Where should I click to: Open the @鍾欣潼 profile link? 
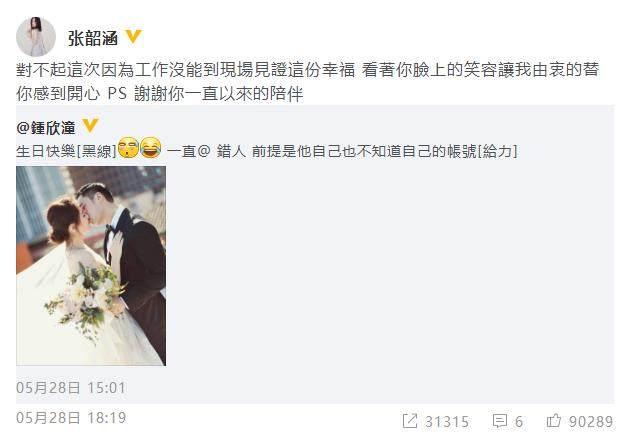pyautogui.click(x=46, y=128)
